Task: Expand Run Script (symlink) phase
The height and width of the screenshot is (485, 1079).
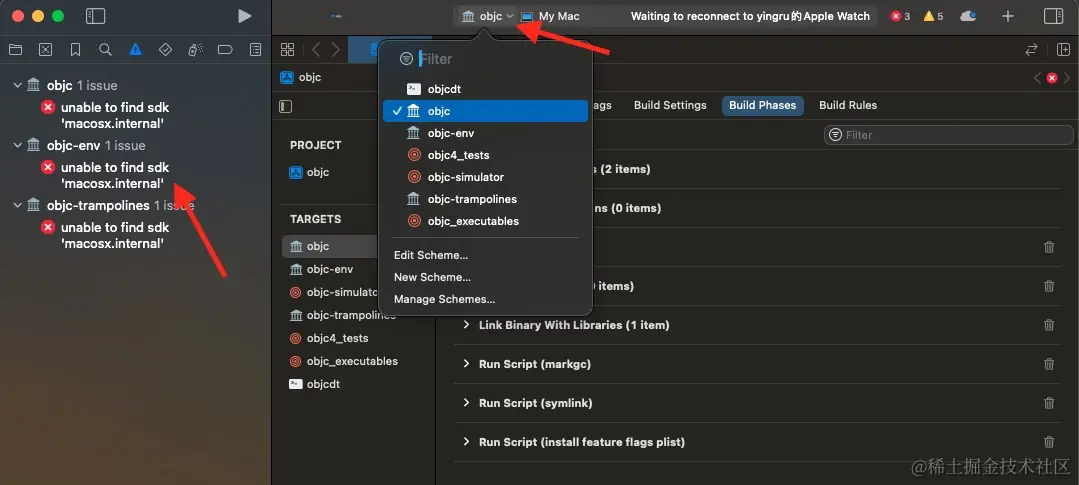Action: point(466,403)
